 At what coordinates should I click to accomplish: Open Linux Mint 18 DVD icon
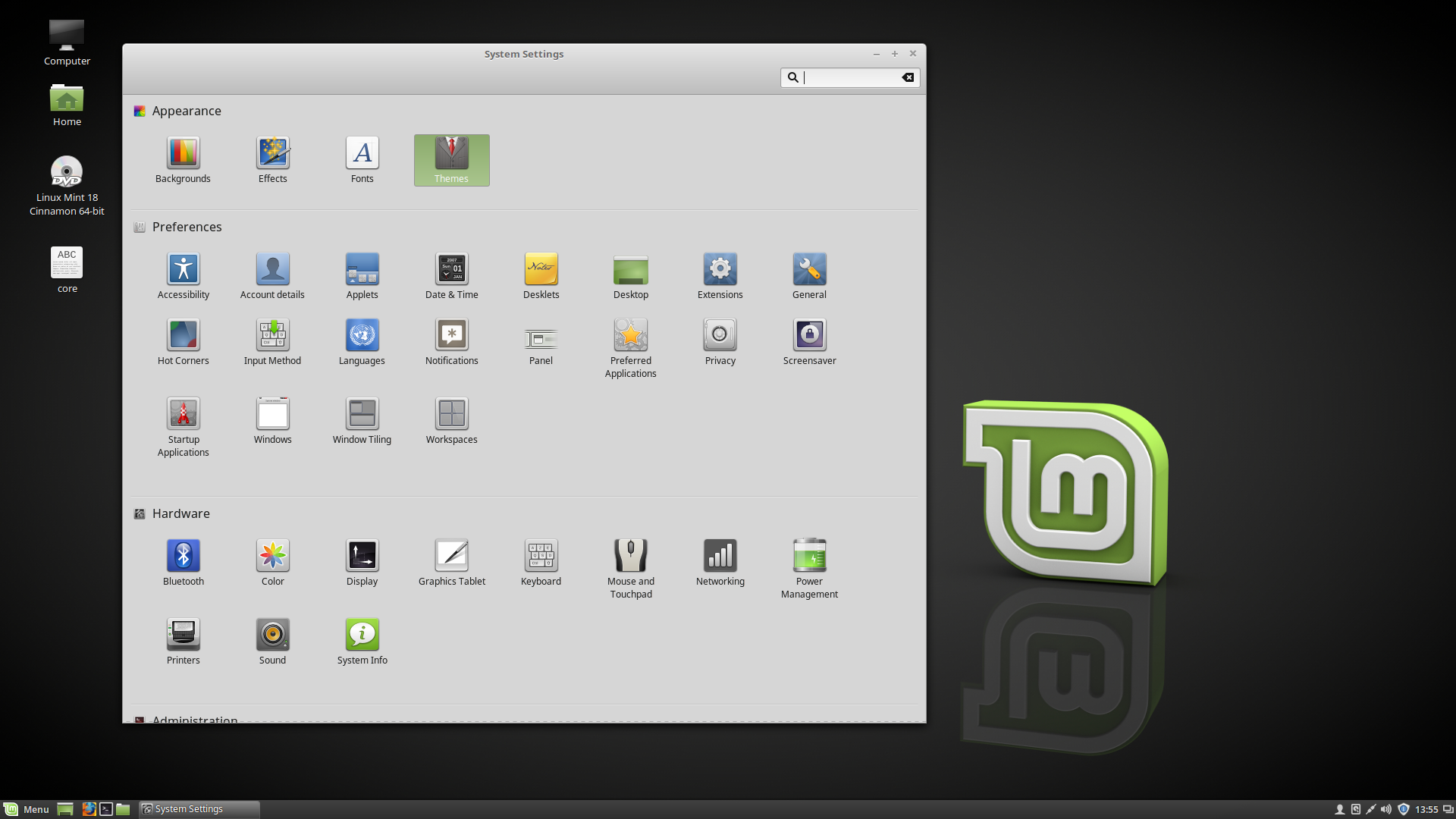67,186
